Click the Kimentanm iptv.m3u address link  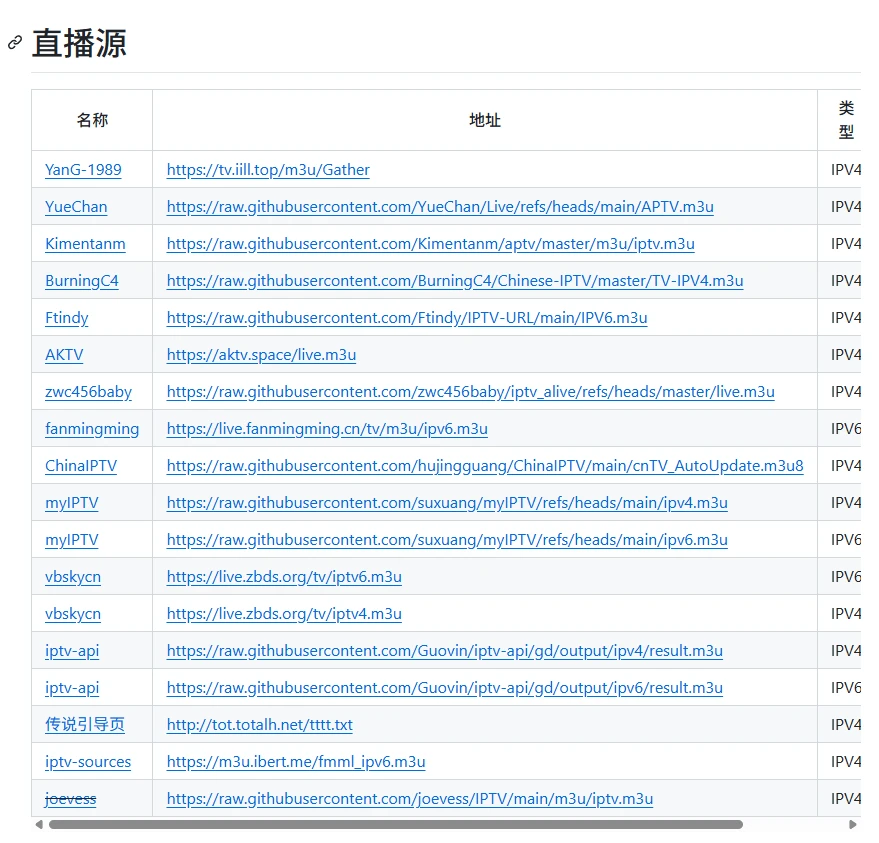point(430,244)
